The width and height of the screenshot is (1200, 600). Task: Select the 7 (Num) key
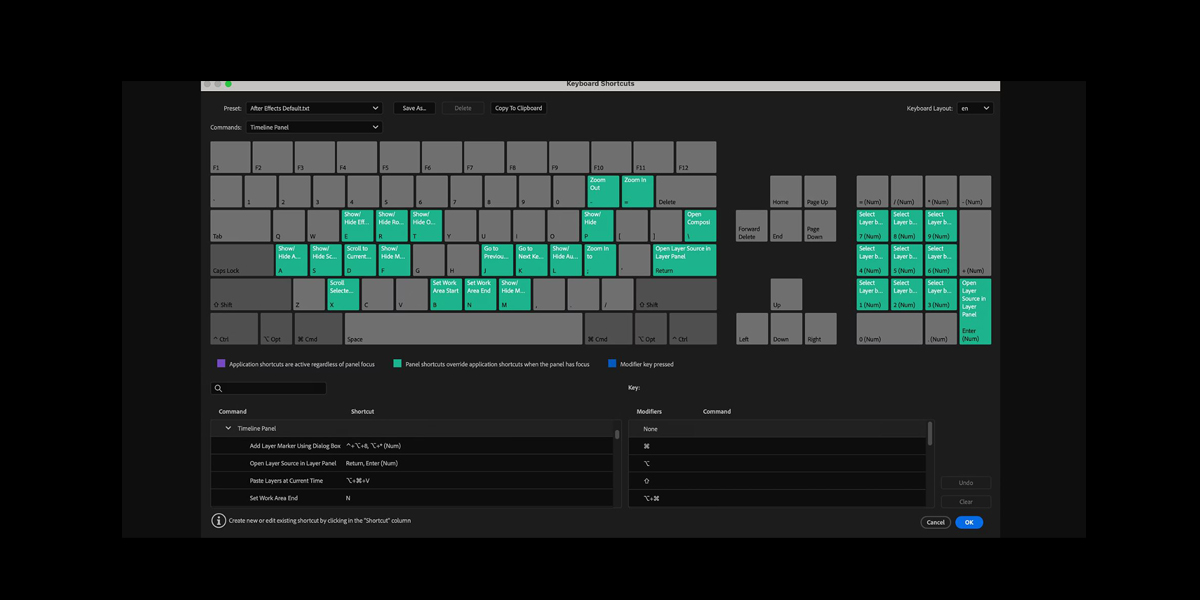click(872, 226)
